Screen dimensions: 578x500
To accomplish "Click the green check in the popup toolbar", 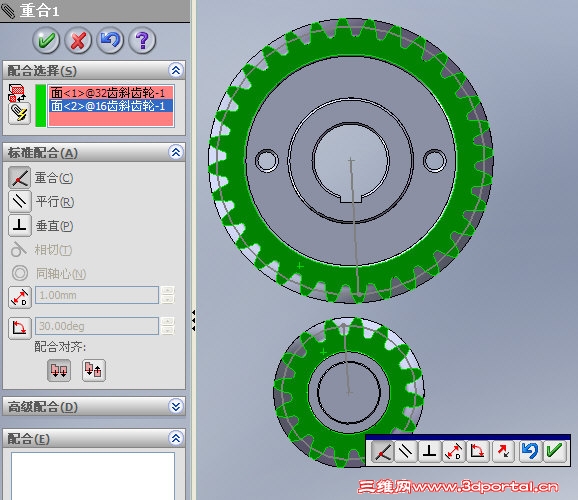I will point(554,451).
